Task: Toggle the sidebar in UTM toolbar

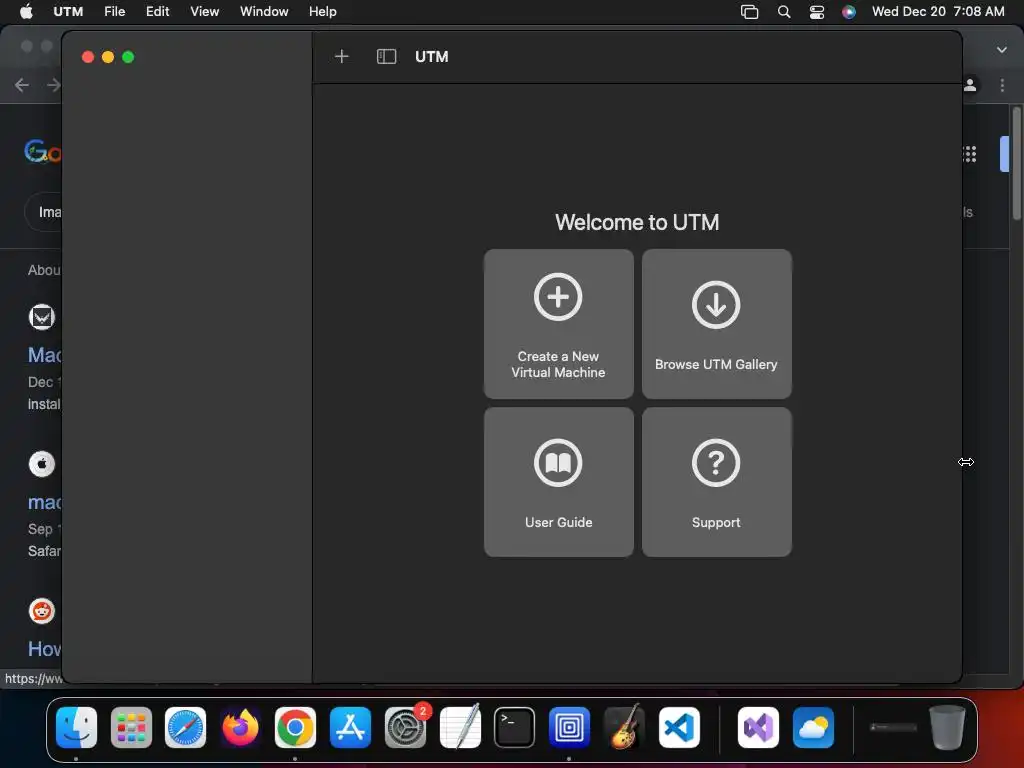Action: click(387, 57)
